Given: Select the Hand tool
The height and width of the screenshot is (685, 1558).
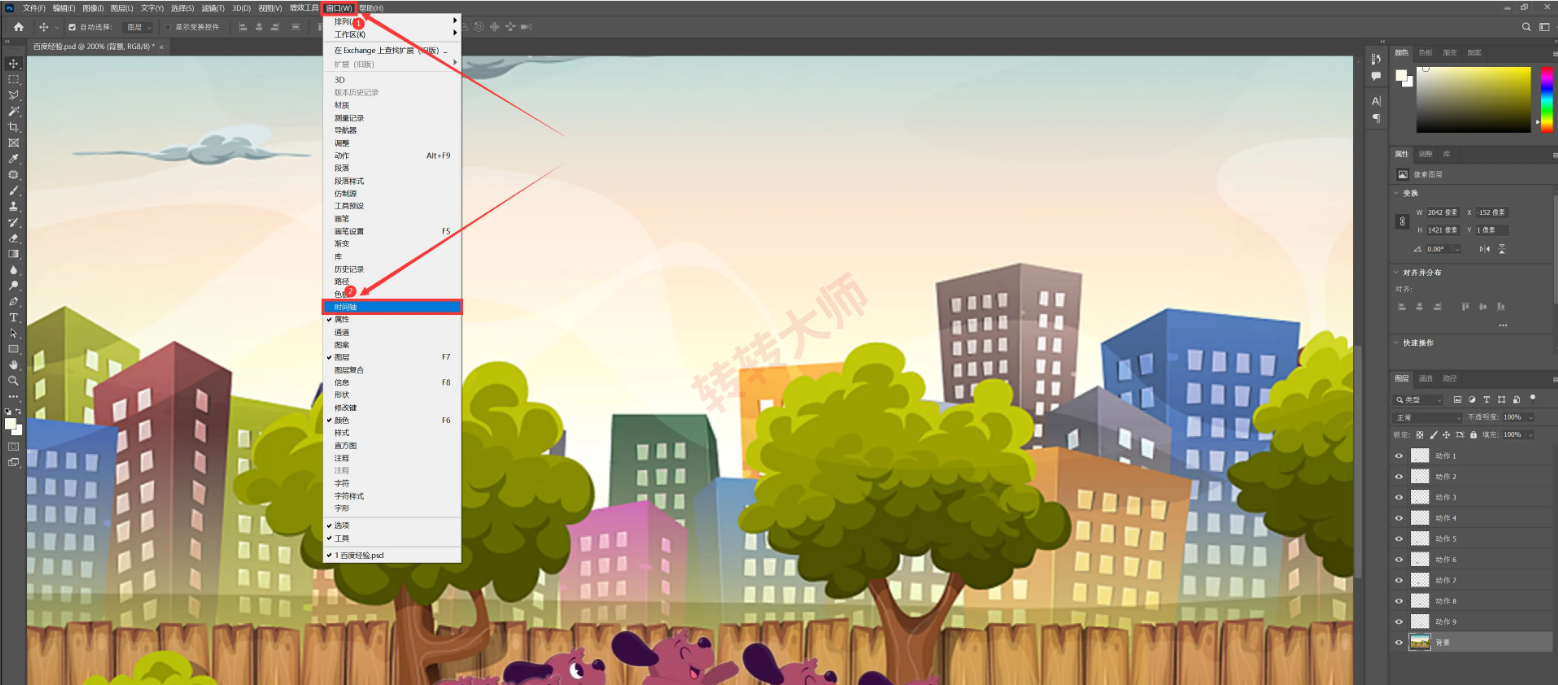Looking at the screenshot, I should (14, 365).
